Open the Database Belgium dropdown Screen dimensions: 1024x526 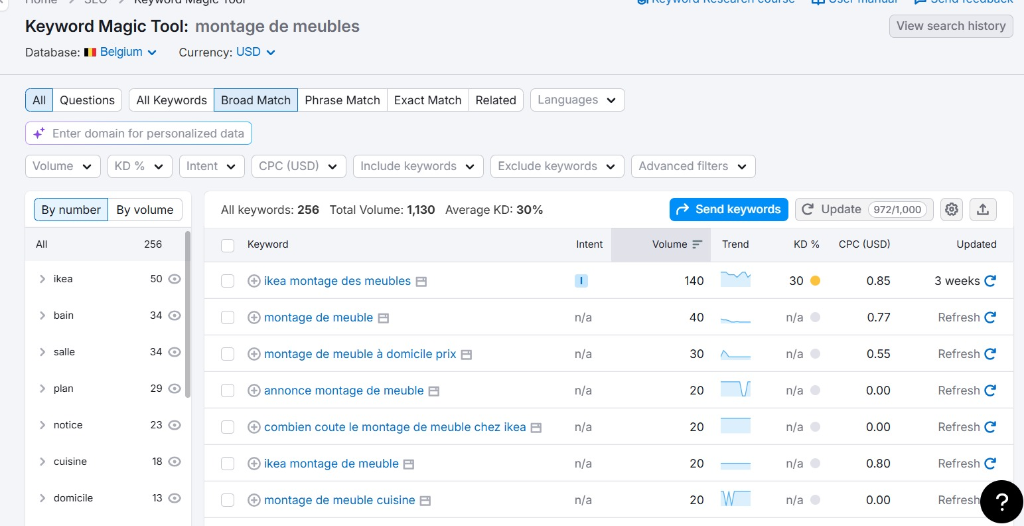120,52
